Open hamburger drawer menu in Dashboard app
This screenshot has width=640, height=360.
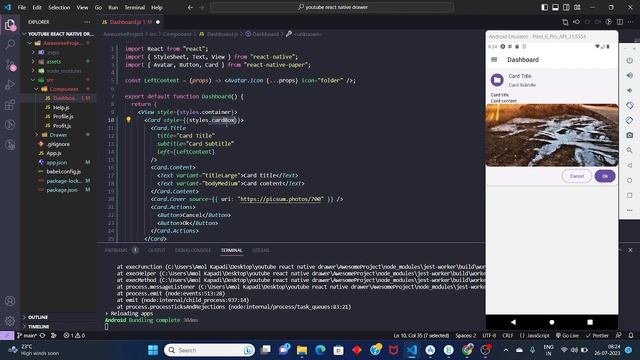pyautogui.click(x=494, y=60)
